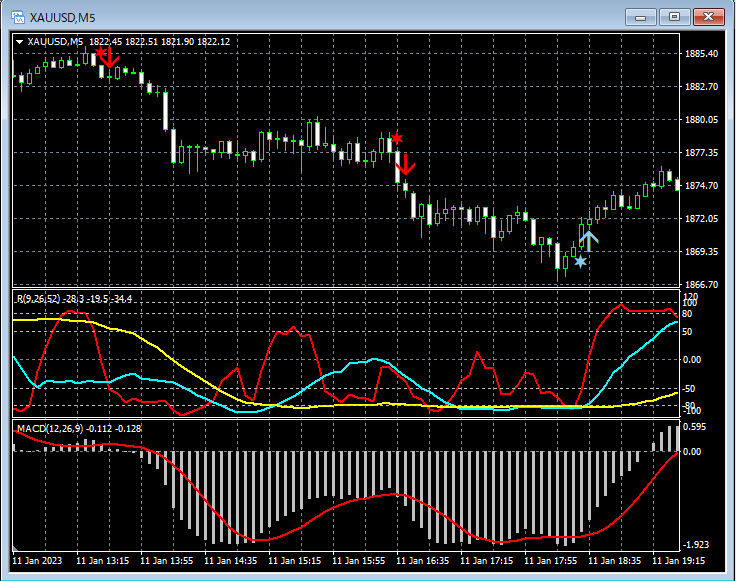The image size is (737, 581).
Task: Maximize the XAUUSD,M5 chart window
Action: [x=675, y=16]
